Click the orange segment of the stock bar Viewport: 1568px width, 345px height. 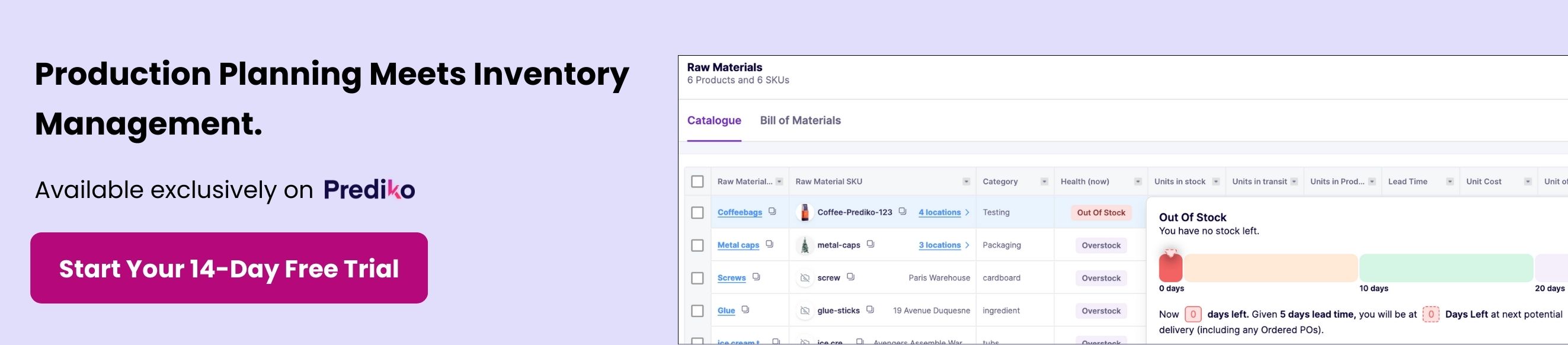coord(1271,268)
